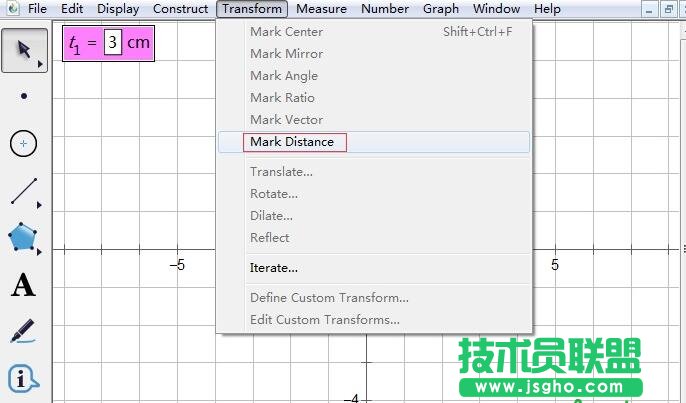Image resolution: width=686 pixels, height=403 pixels.
Task: Restore the document window size
Action: pos(669,9)
